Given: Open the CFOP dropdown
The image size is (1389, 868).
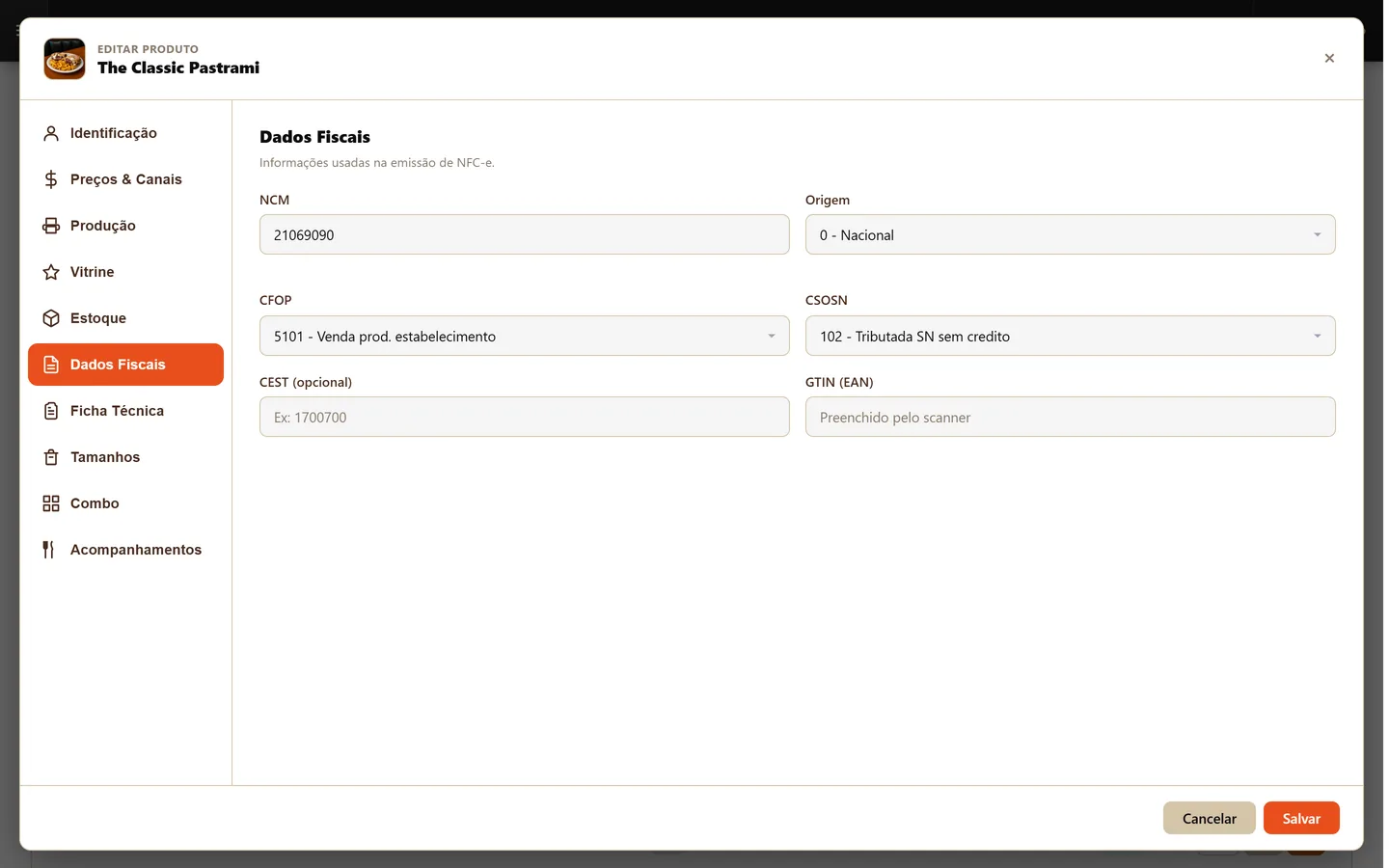Looking at the screenshot, I should click(524, 336).
